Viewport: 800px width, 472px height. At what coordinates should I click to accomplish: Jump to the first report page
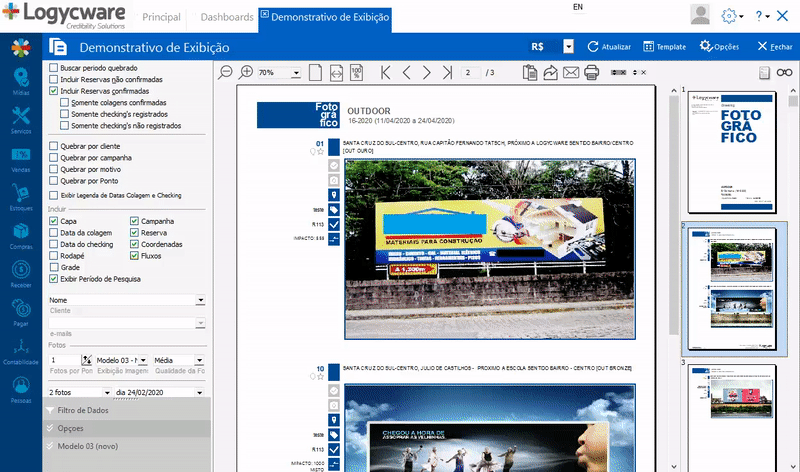pyautogui.click(x=386, y=72)
